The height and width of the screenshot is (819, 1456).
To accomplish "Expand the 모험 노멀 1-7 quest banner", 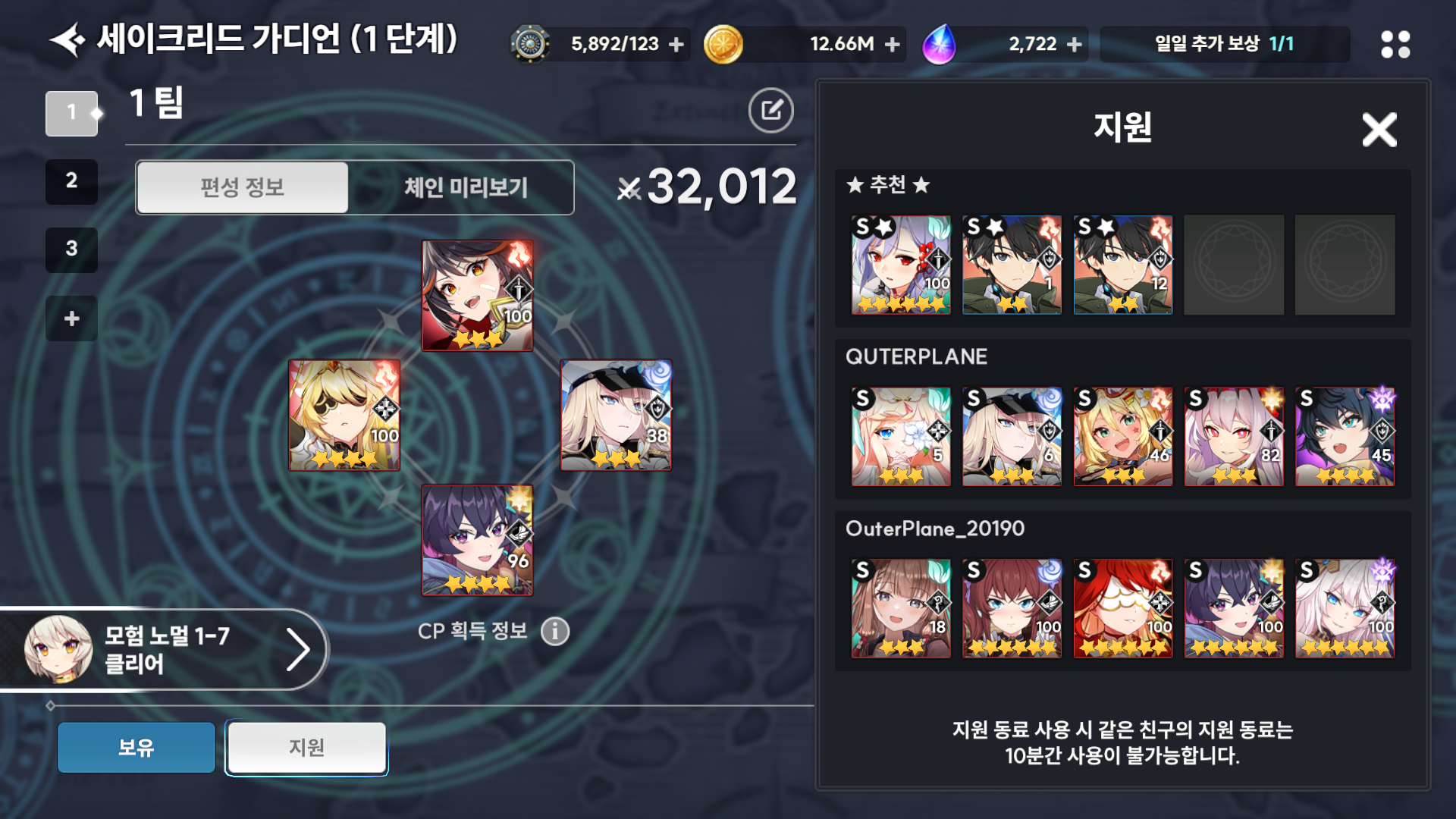I will (163, 650).
